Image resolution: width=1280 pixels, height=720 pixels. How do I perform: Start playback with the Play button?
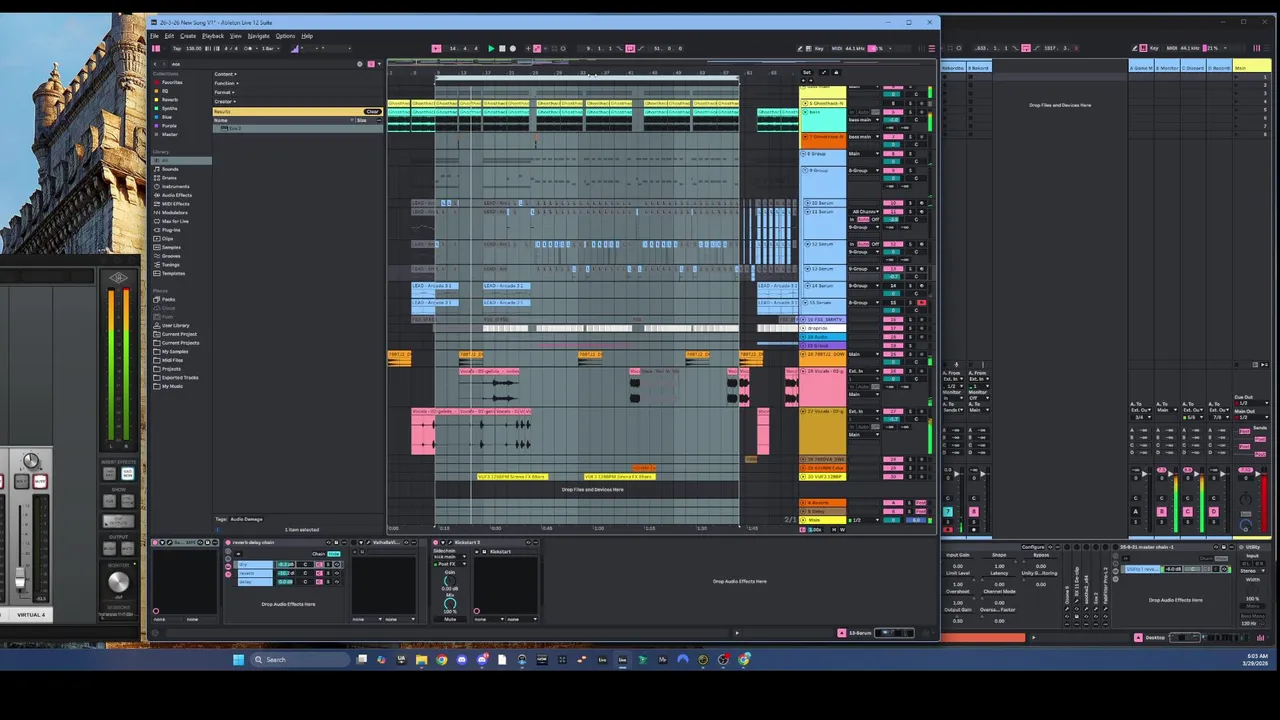[x=491, y=48]
